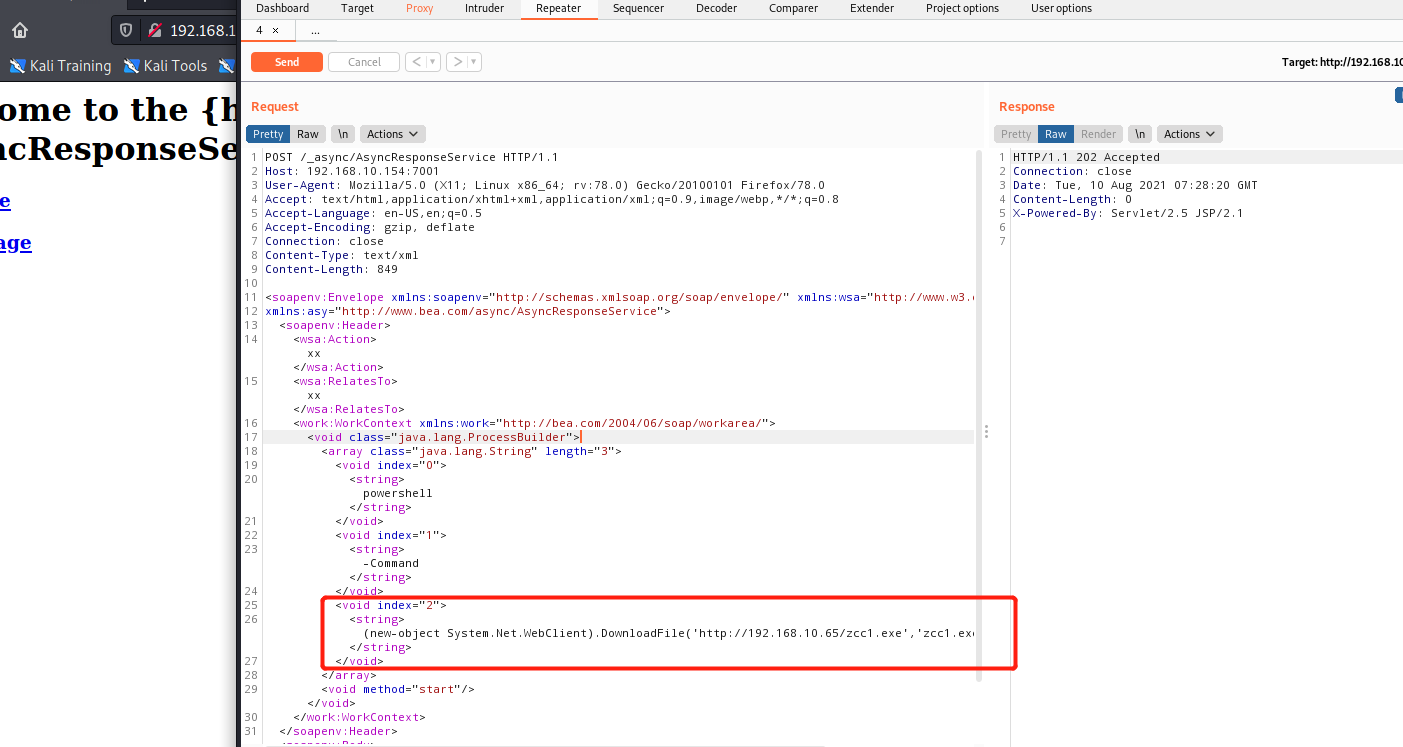
Task: Click the response Date header line
Action: pyautogui.click(x=1135, y=185)
